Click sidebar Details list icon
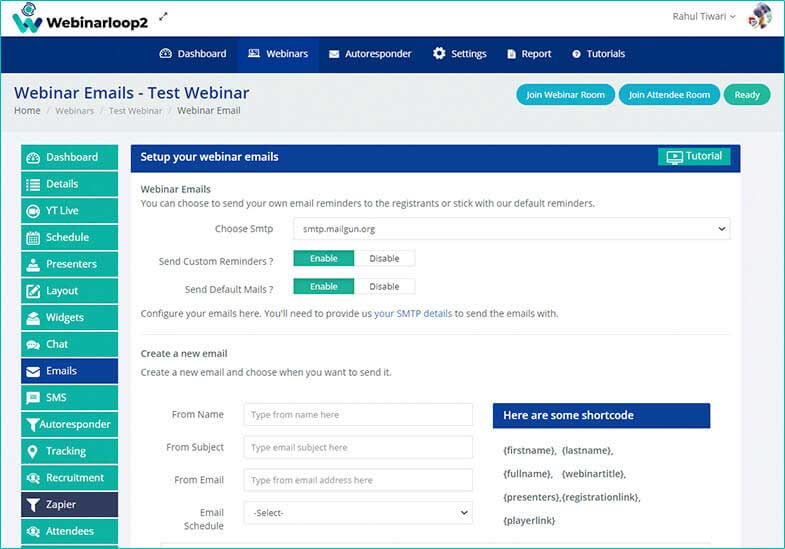Viewport: 785px width, 549px height. click(33, 185)
